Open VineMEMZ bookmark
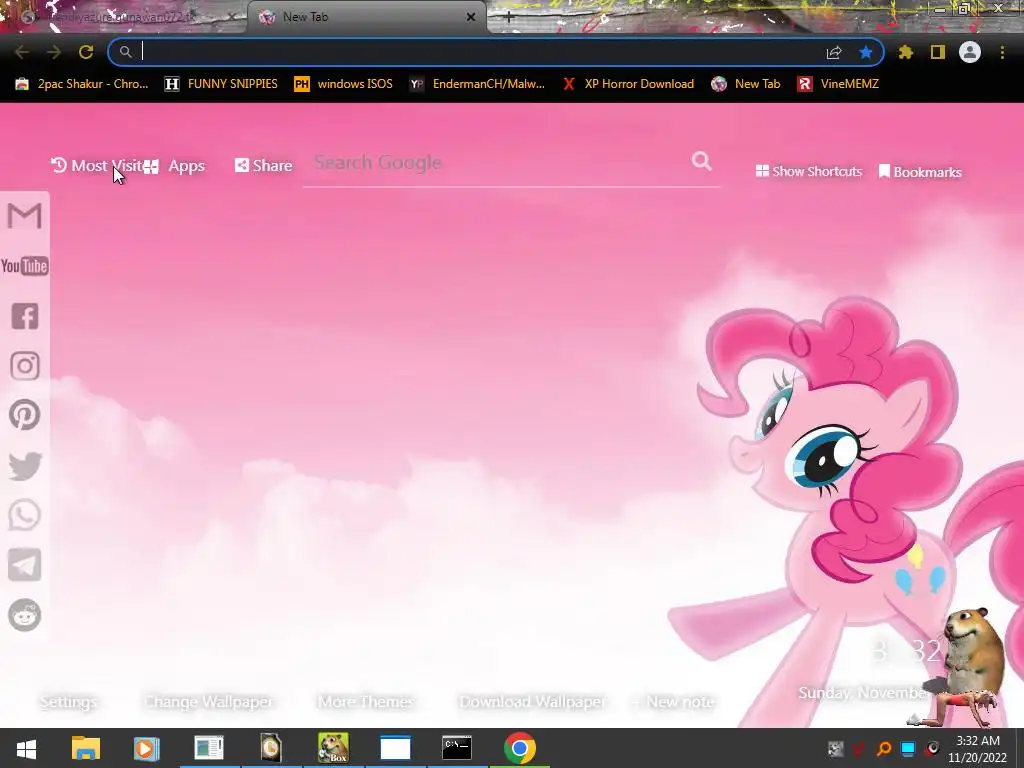 [838, 84]
